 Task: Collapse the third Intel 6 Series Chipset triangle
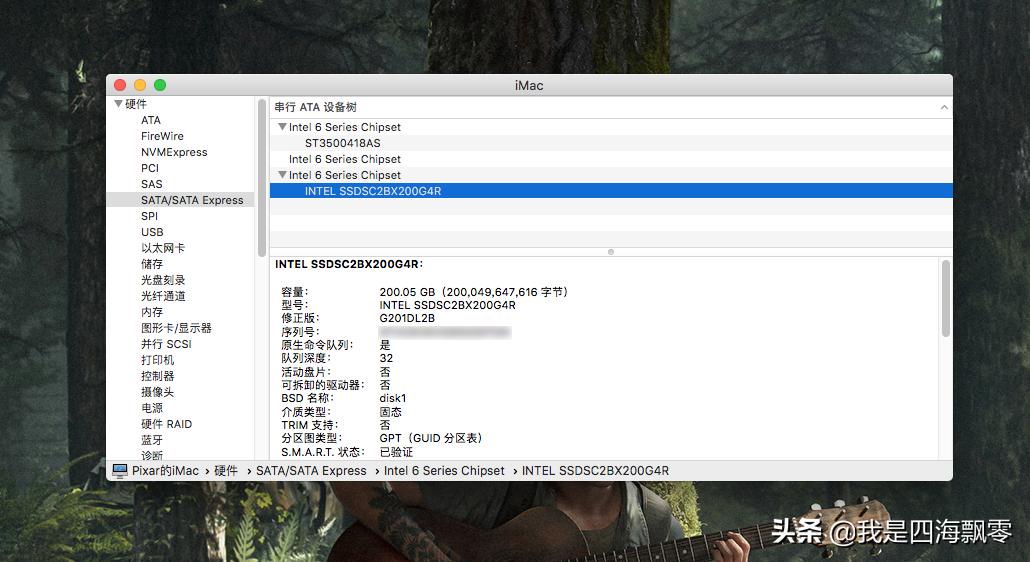point(282,175)
